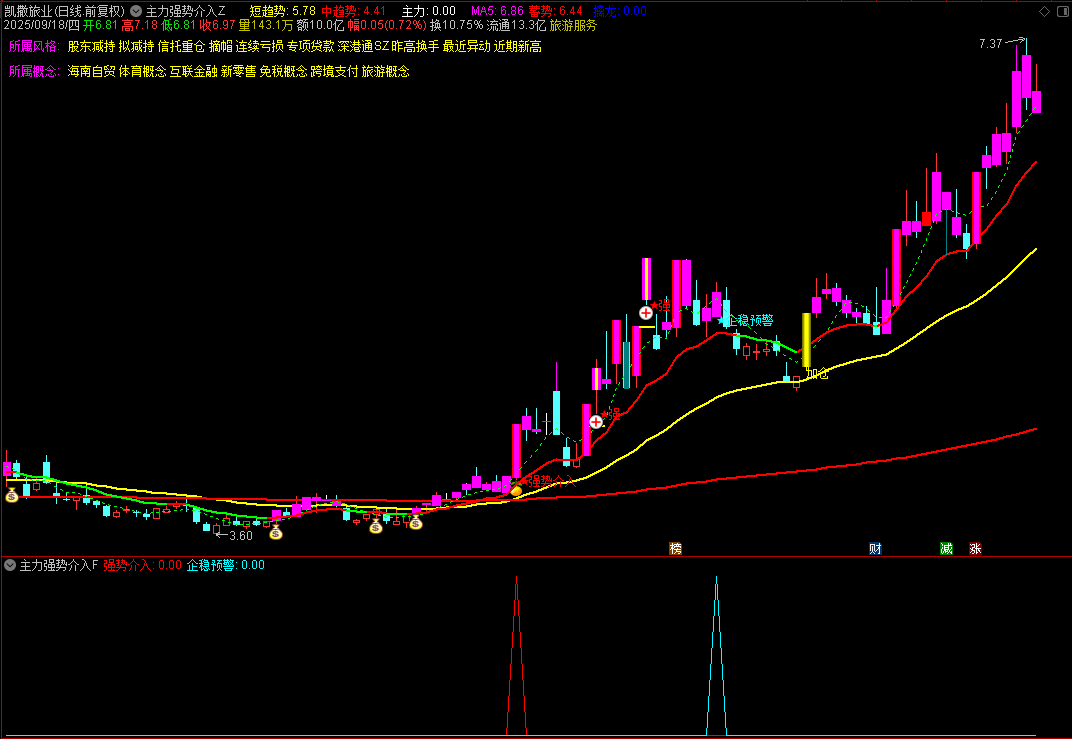Click the 企稳预警: 0.00 sub-chart value

coord(226,565)
